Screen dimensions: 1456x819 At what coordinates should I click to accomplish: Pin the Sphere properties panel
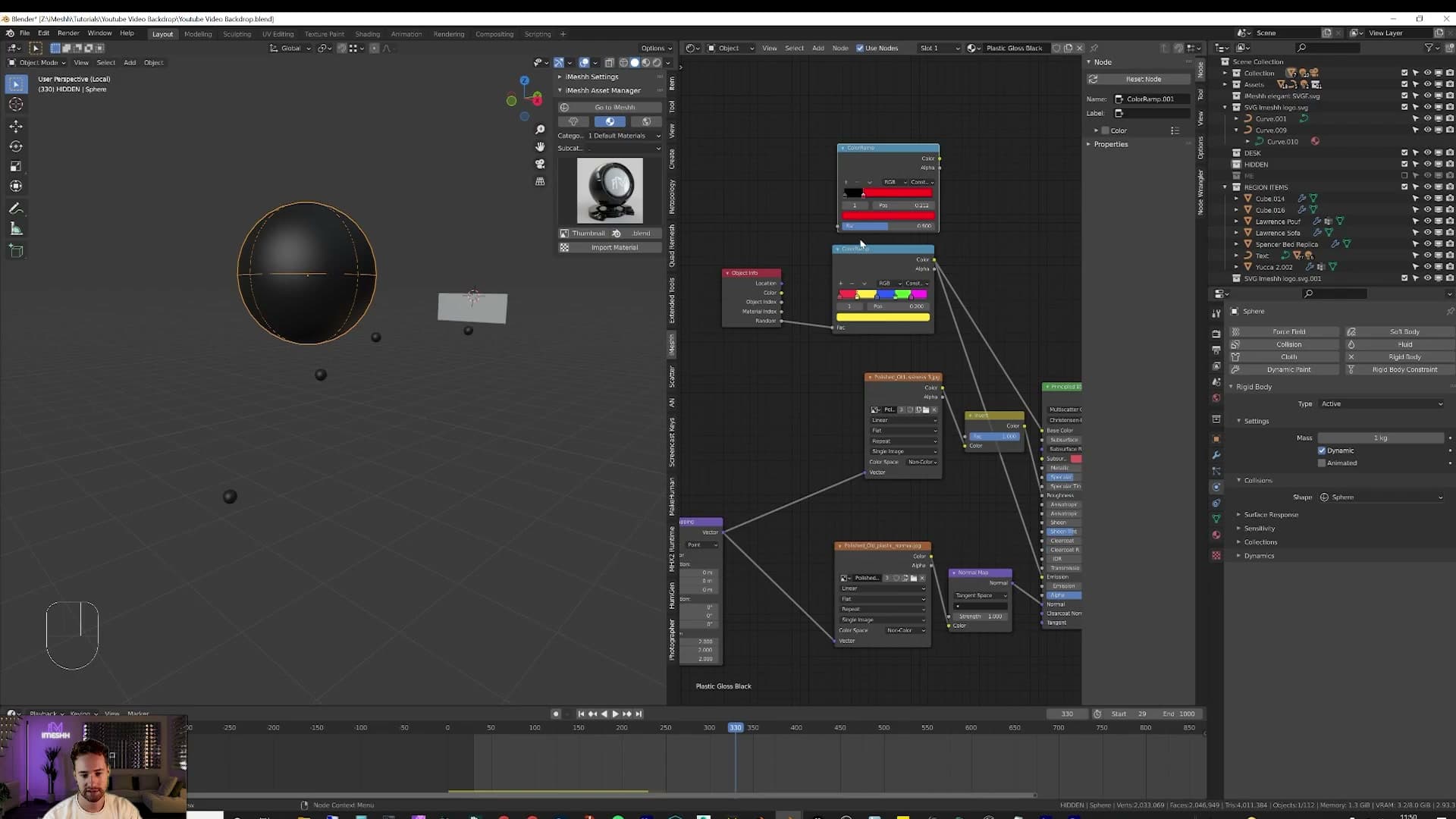pyautogui.click(x=1449, y=311)
